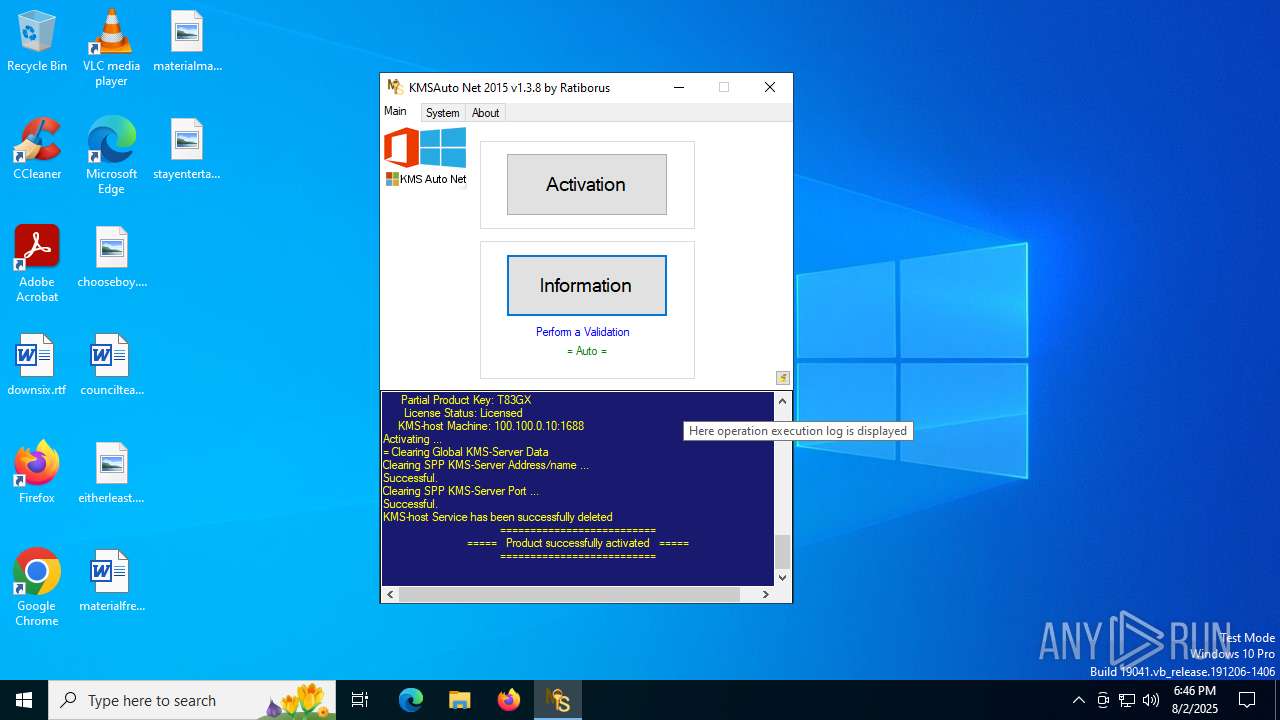Image resolution: width=1280 pixels, height=720 pixels.
Task: Select the Google Chrome desktop shortcut
Action: click(x=37, y=587)
